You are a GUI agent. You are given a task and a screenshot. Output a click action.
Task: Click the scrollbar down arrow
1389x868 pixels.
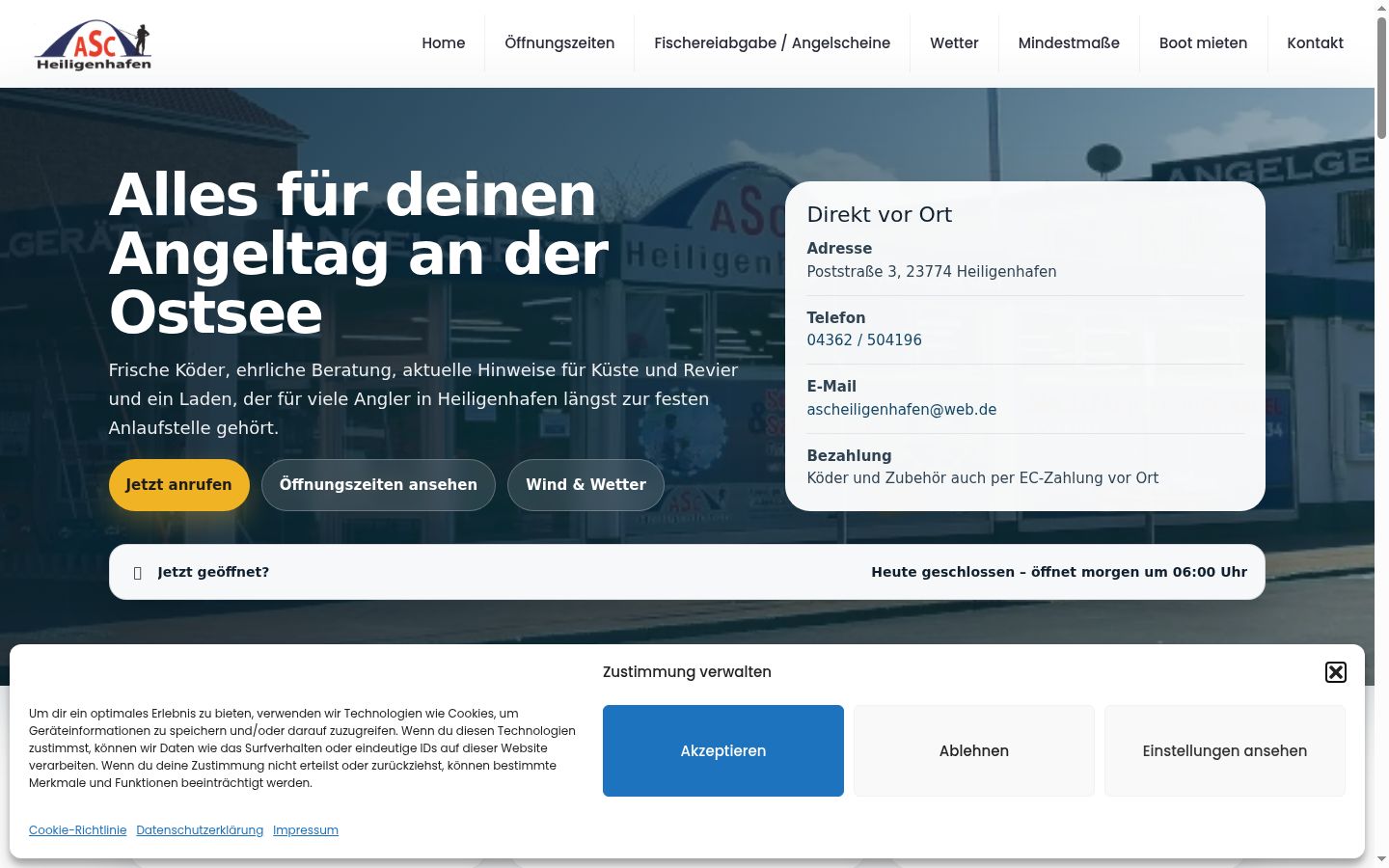(1381, 859)
